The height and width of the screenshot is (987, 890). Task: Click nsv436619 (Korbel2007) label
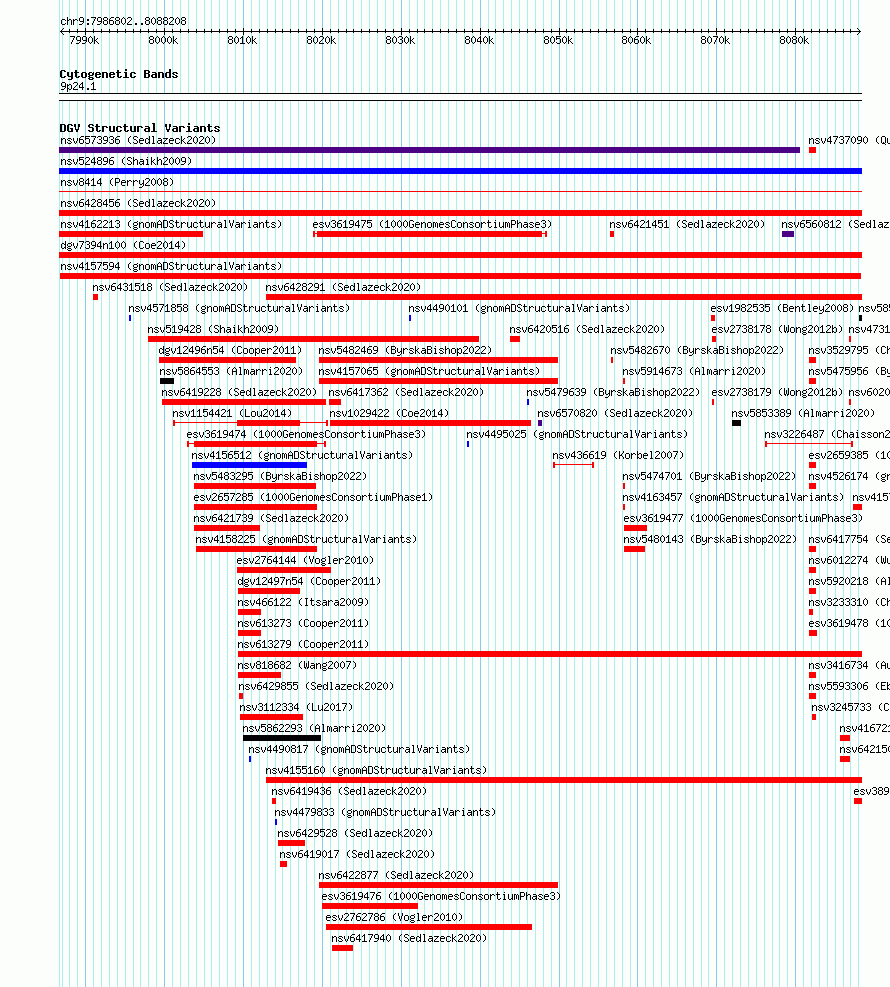[618, 455]
